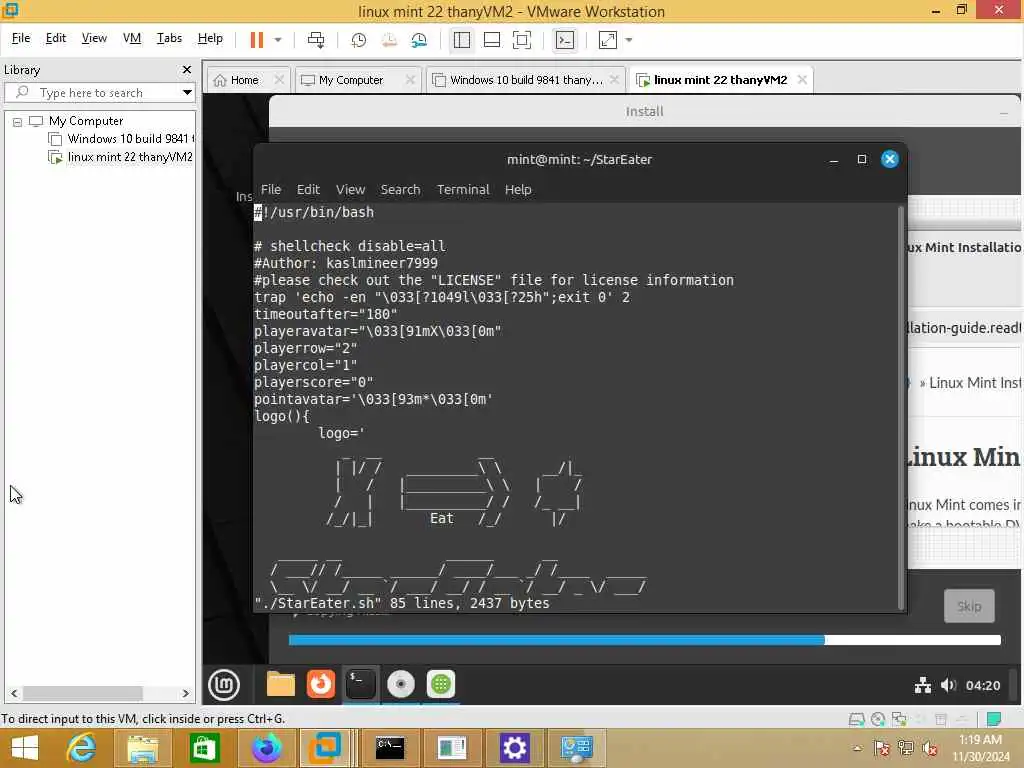Open Internet Explorer from the taskbar
The height and width of the screenshot is (768, 1024).
[82, 748]
